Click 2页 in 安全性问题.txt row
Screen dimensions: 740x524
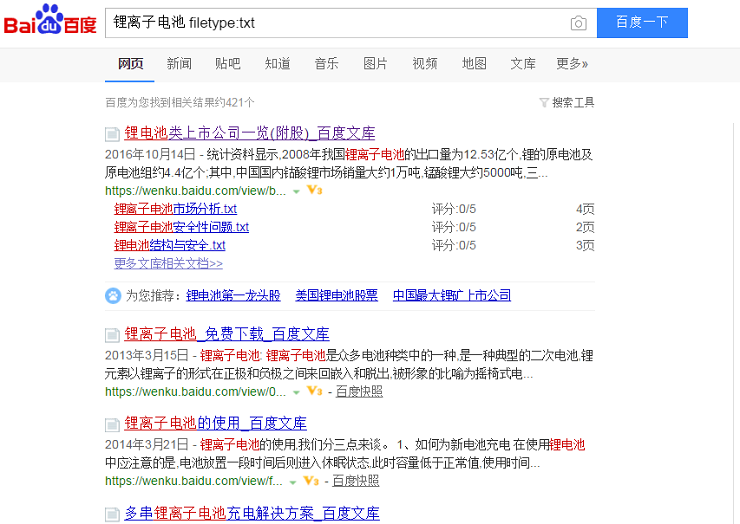(585, 227)
